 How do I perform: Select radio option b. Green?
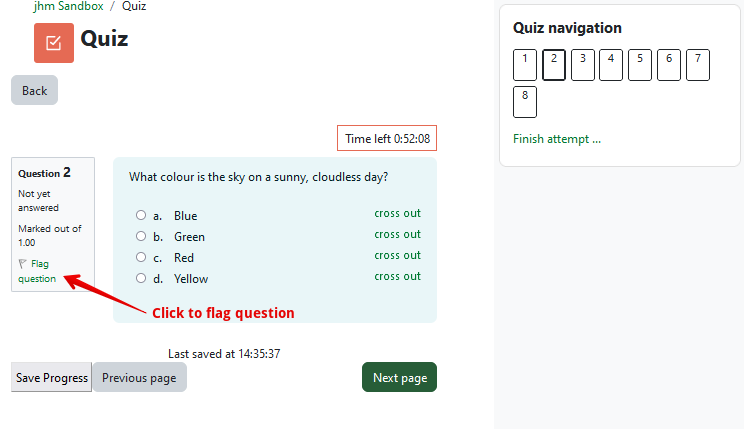[x=141, y=236]
